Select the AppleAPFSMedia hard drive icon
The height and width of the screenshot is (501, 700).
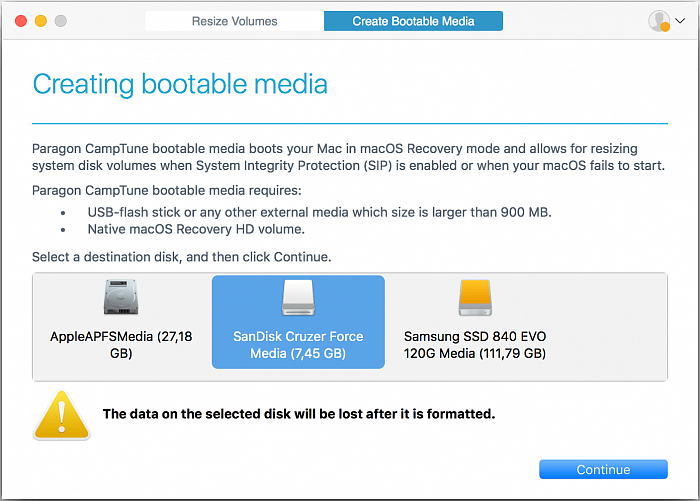point(121,298)
